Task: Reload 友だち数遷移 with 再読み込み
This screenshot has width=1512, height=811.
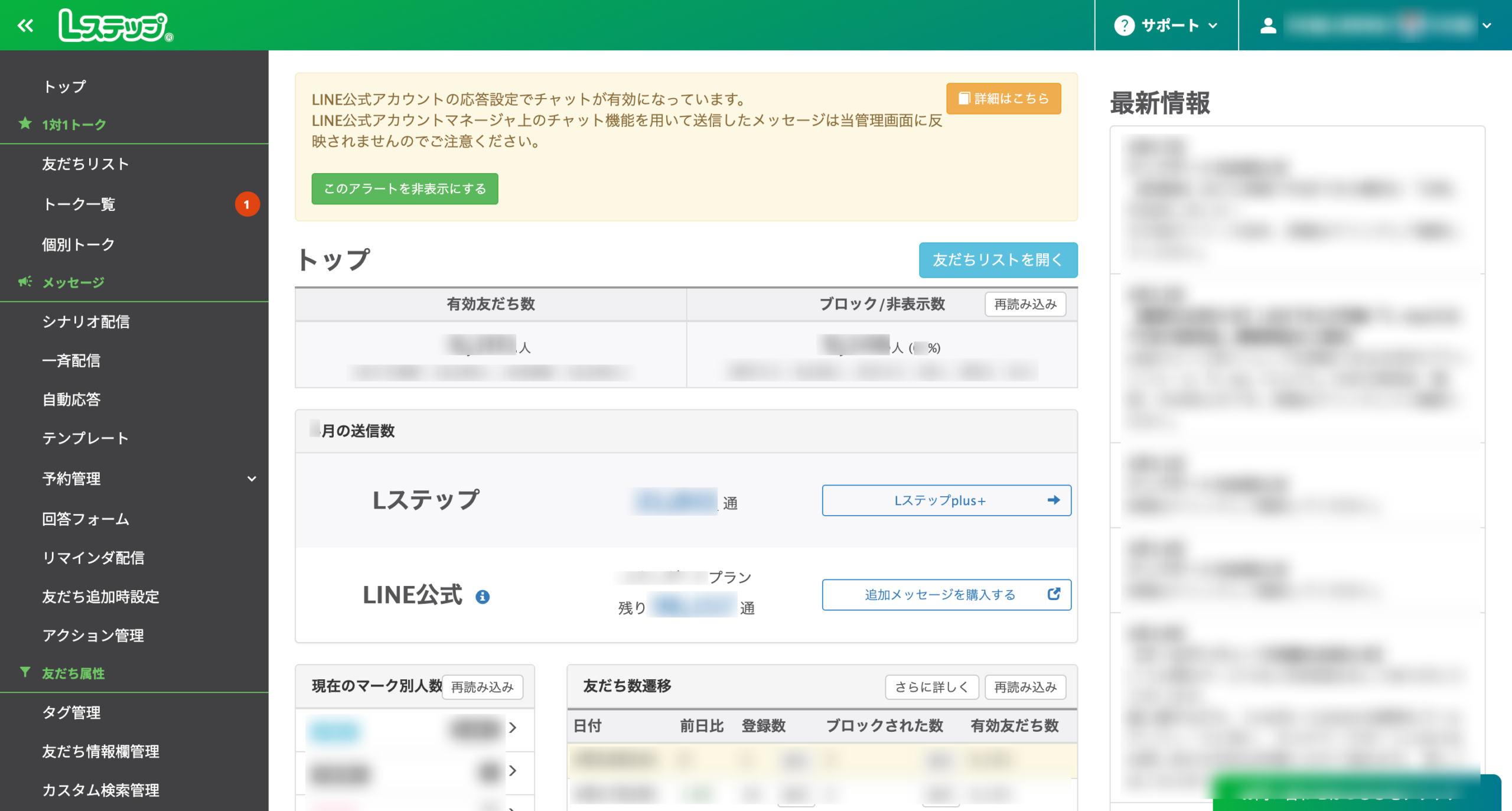Action: (1025, 687)
